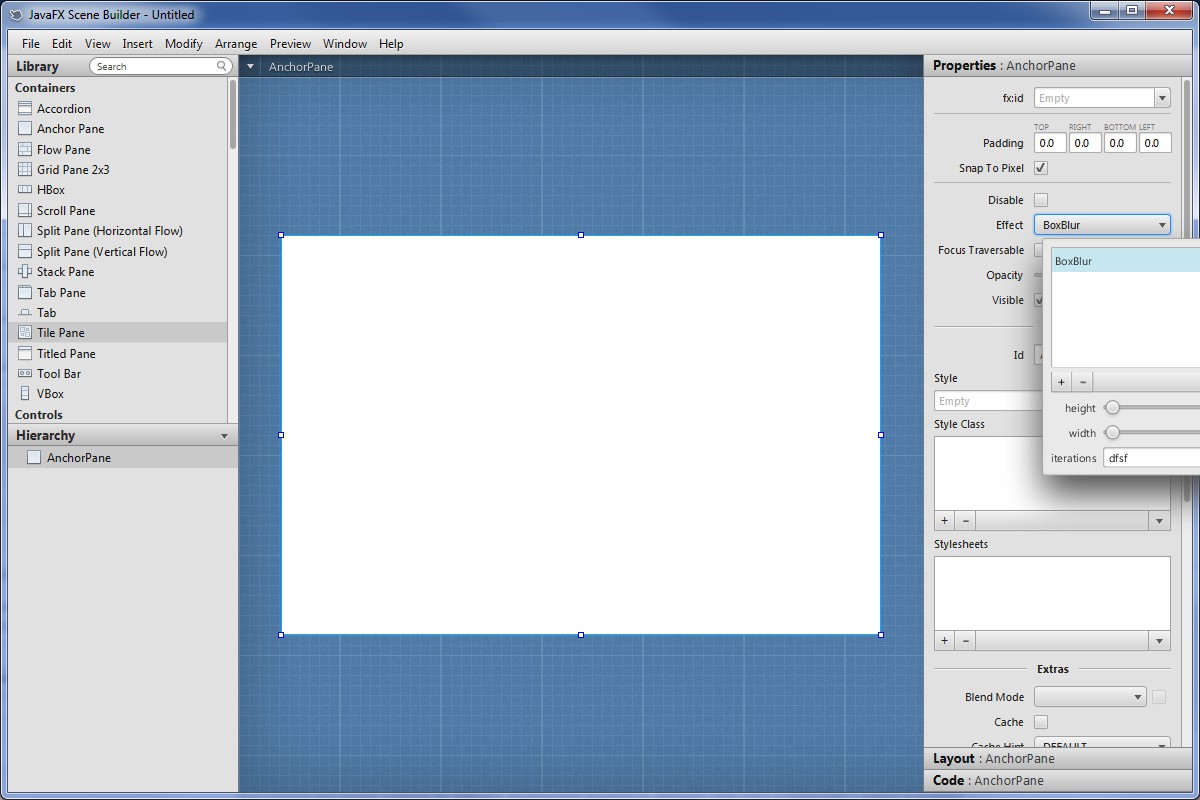Click the Library search field

(160, 67)
